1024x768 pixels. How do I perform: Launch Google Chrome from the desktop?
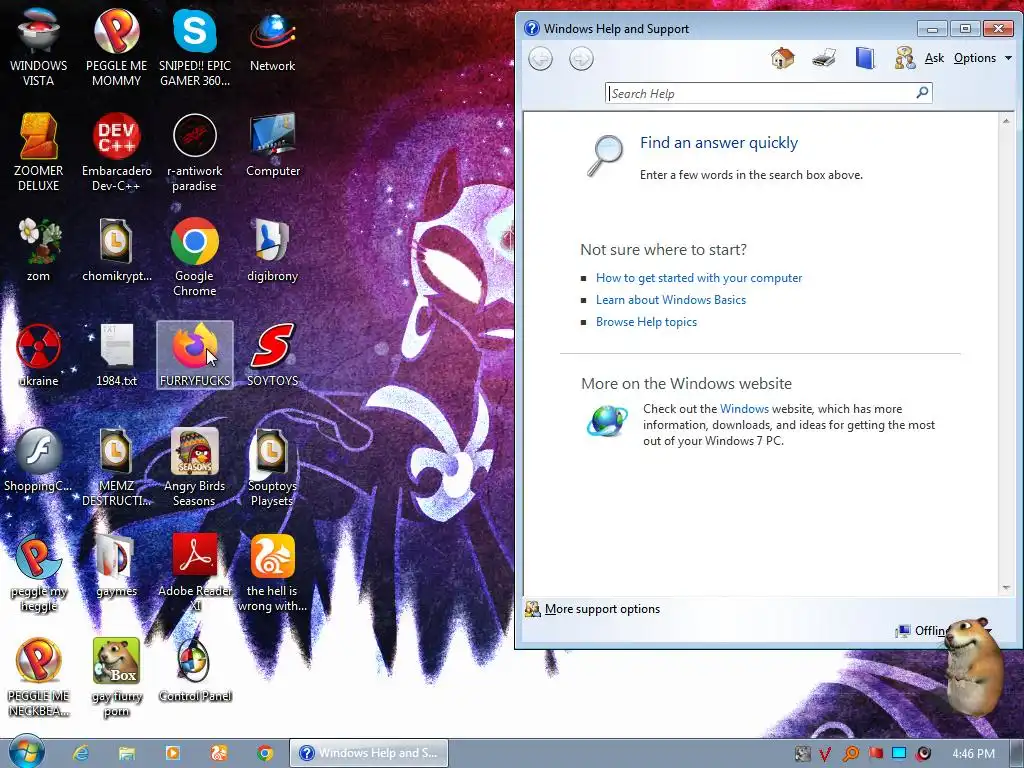[x=195, y=257]
